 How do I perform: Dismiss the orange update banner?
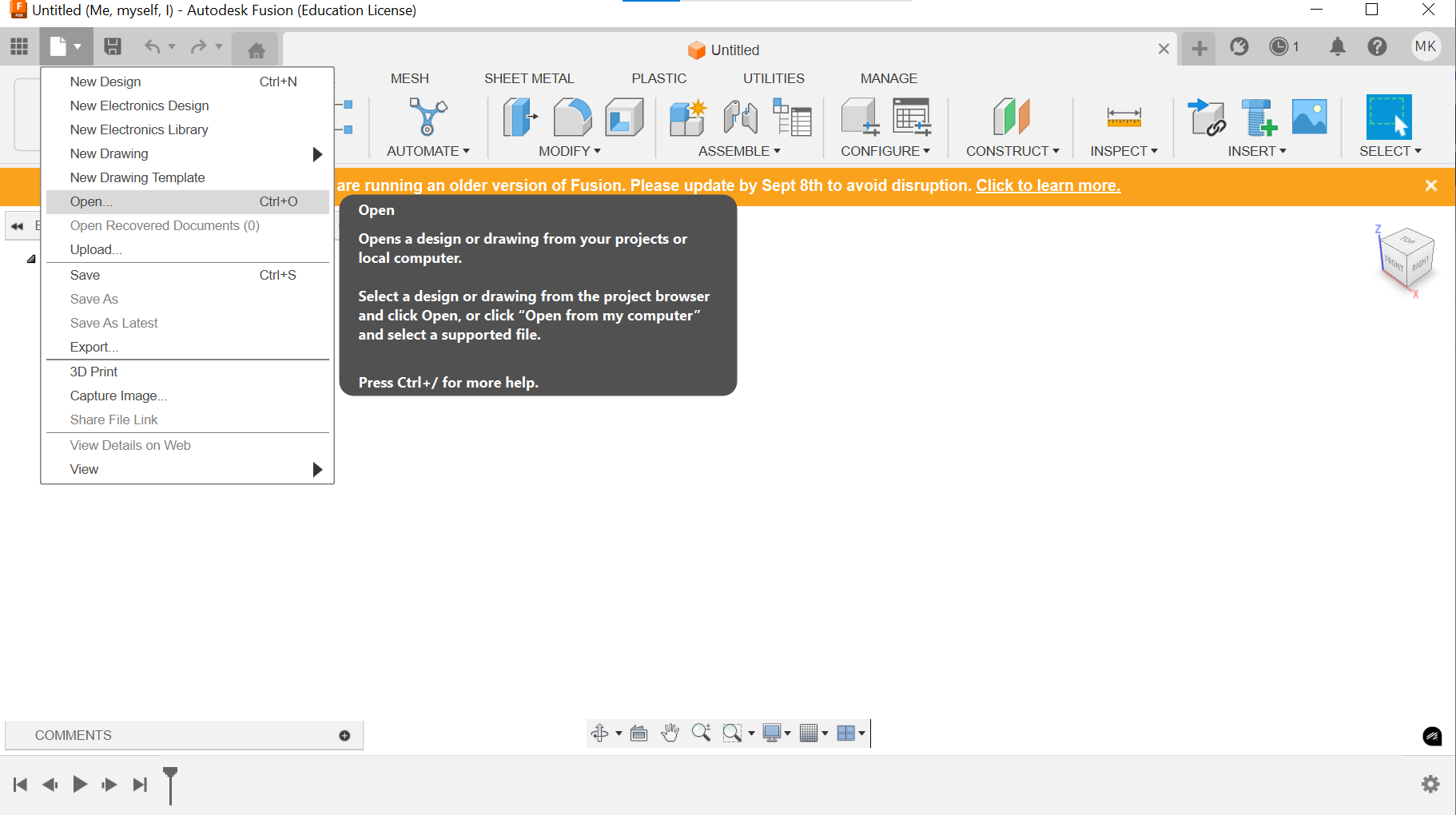coord(1431,185)
